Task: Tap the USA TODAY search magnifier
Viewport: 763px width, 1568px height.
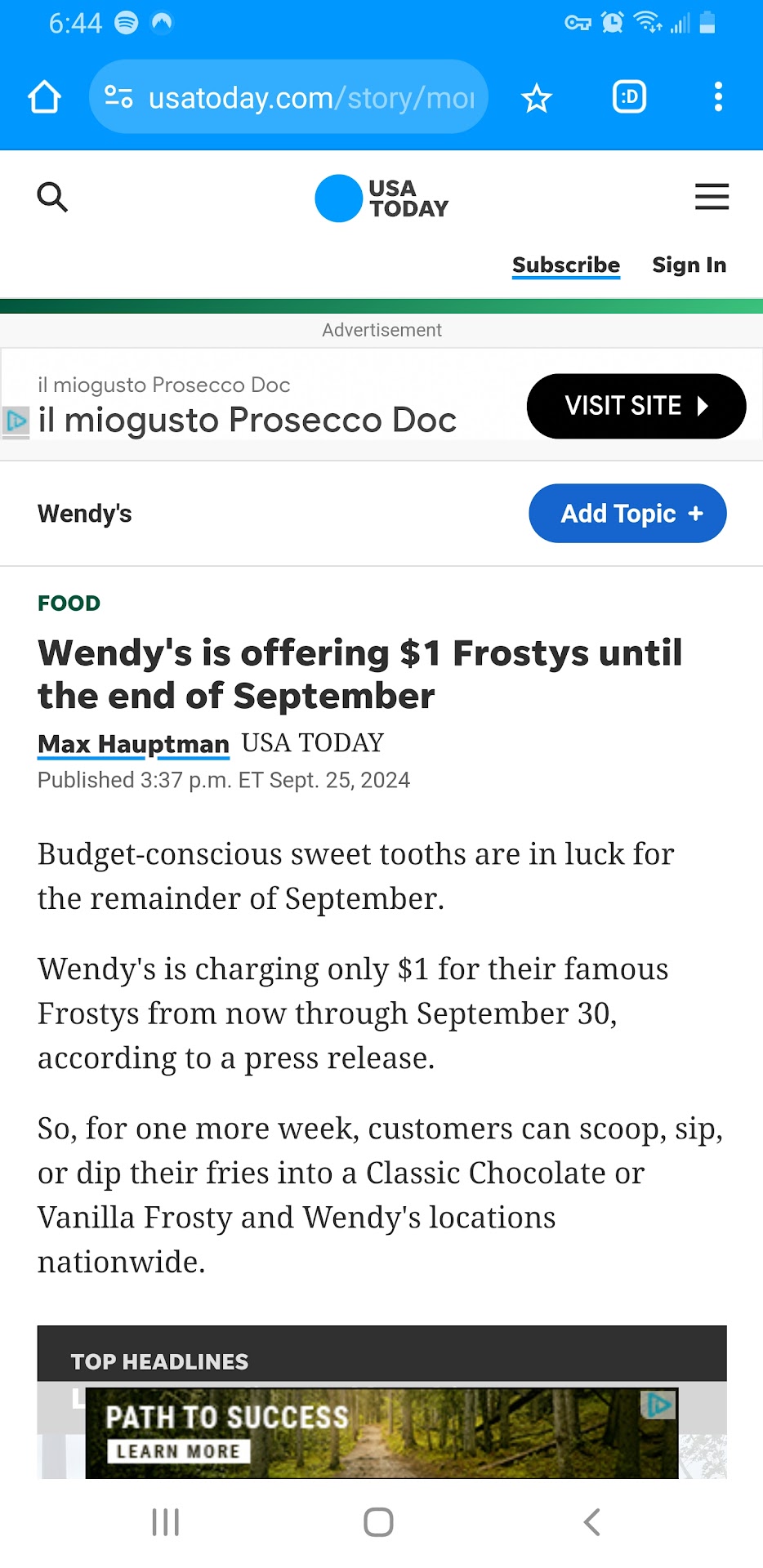Action: tap(52, 197)
